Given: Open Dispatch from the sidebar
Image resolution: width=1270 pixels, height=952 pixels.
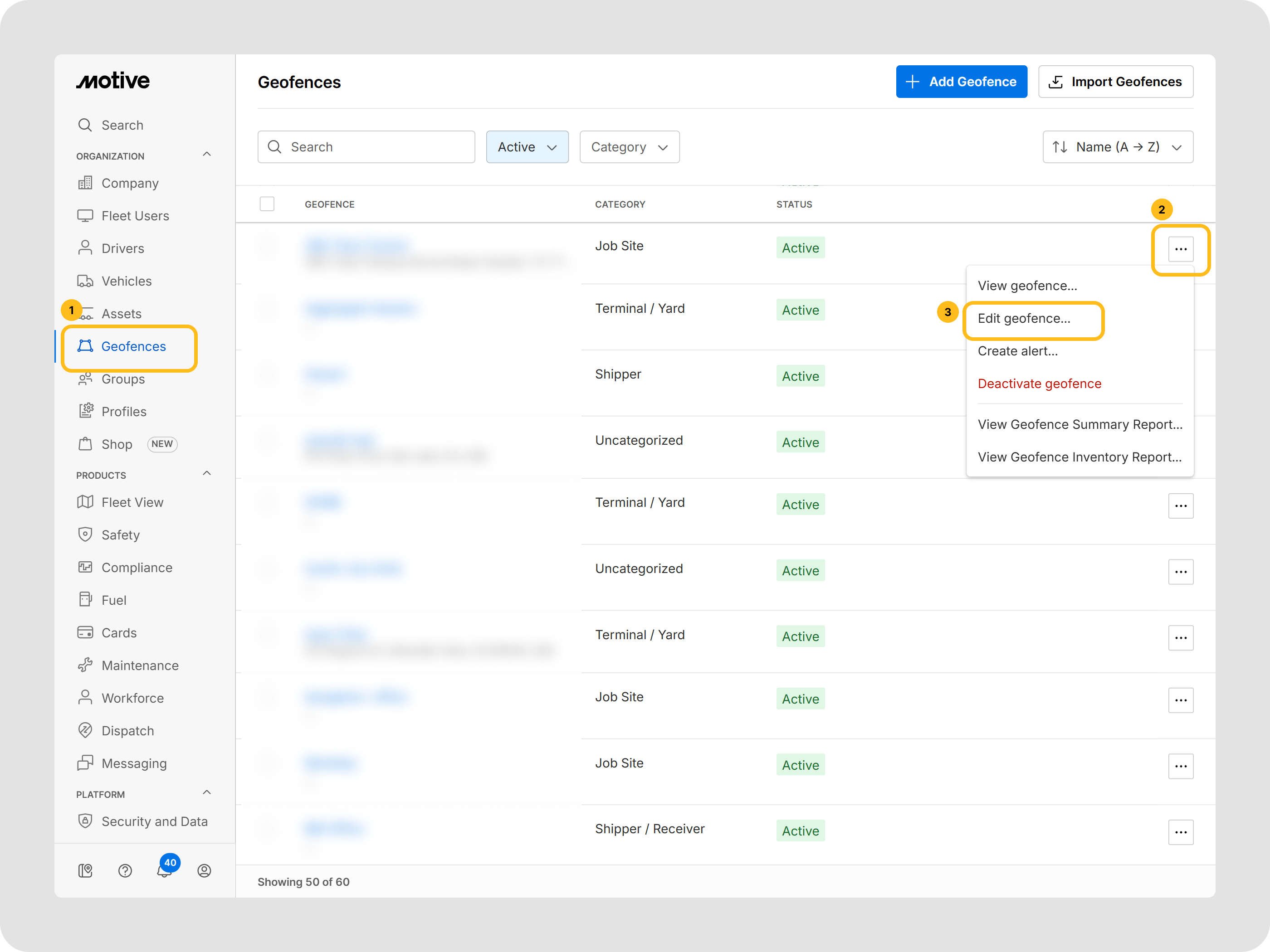Looking at the screenshot, I should point(127,730).
